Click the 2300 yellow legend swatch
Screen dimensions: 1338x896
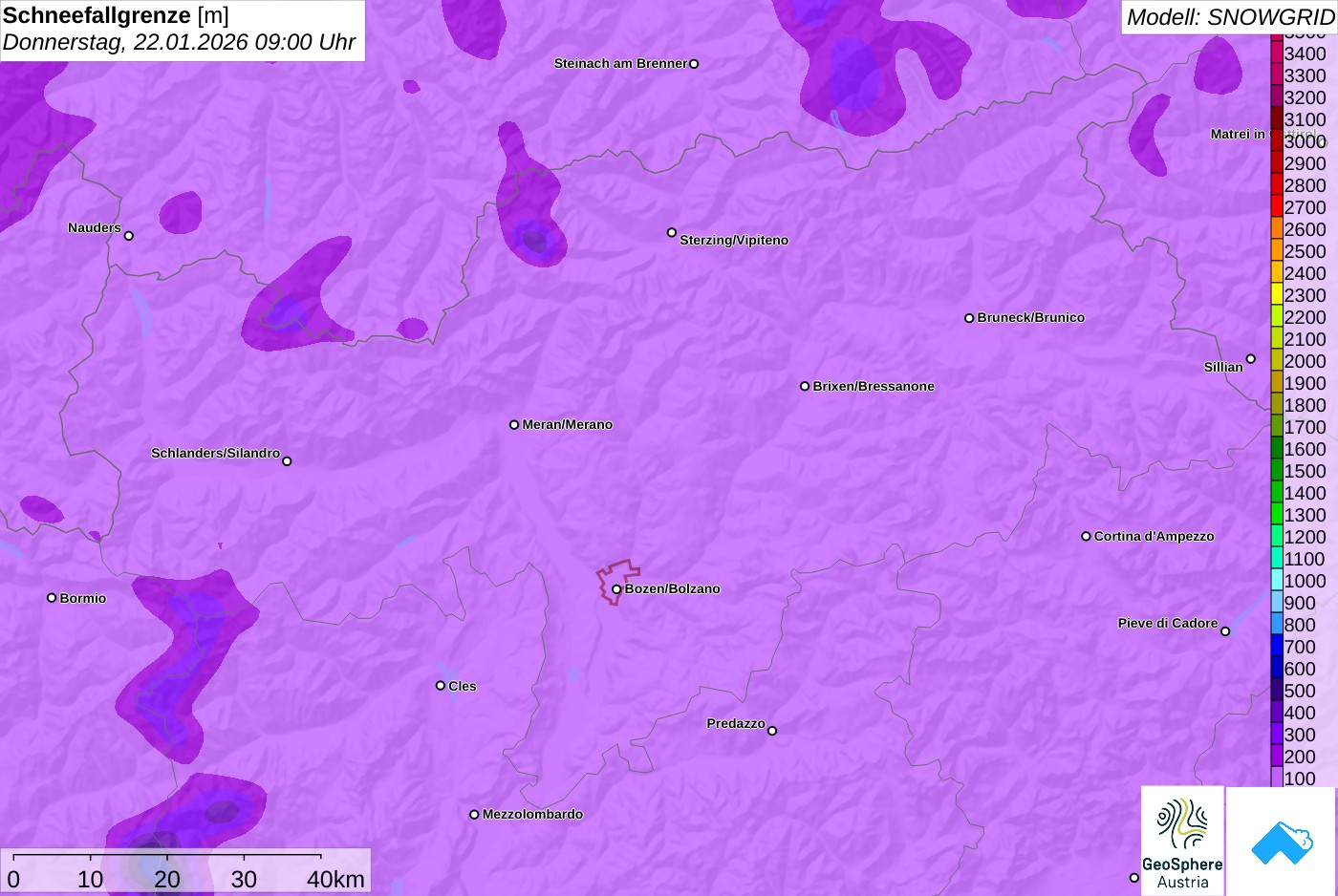tap(1276, 294)
